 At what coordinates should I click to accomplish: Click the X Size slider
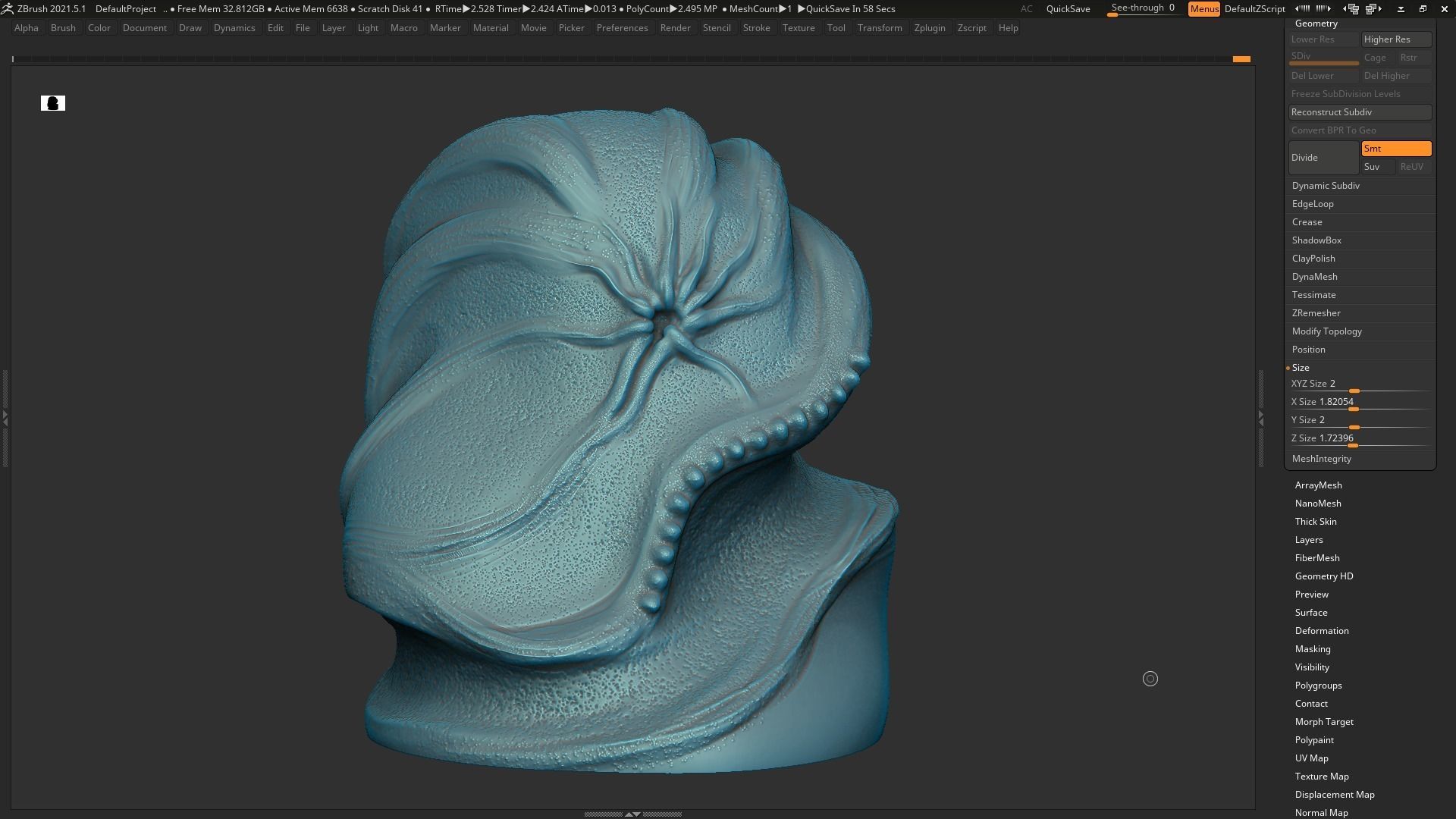pos(1360,403)
